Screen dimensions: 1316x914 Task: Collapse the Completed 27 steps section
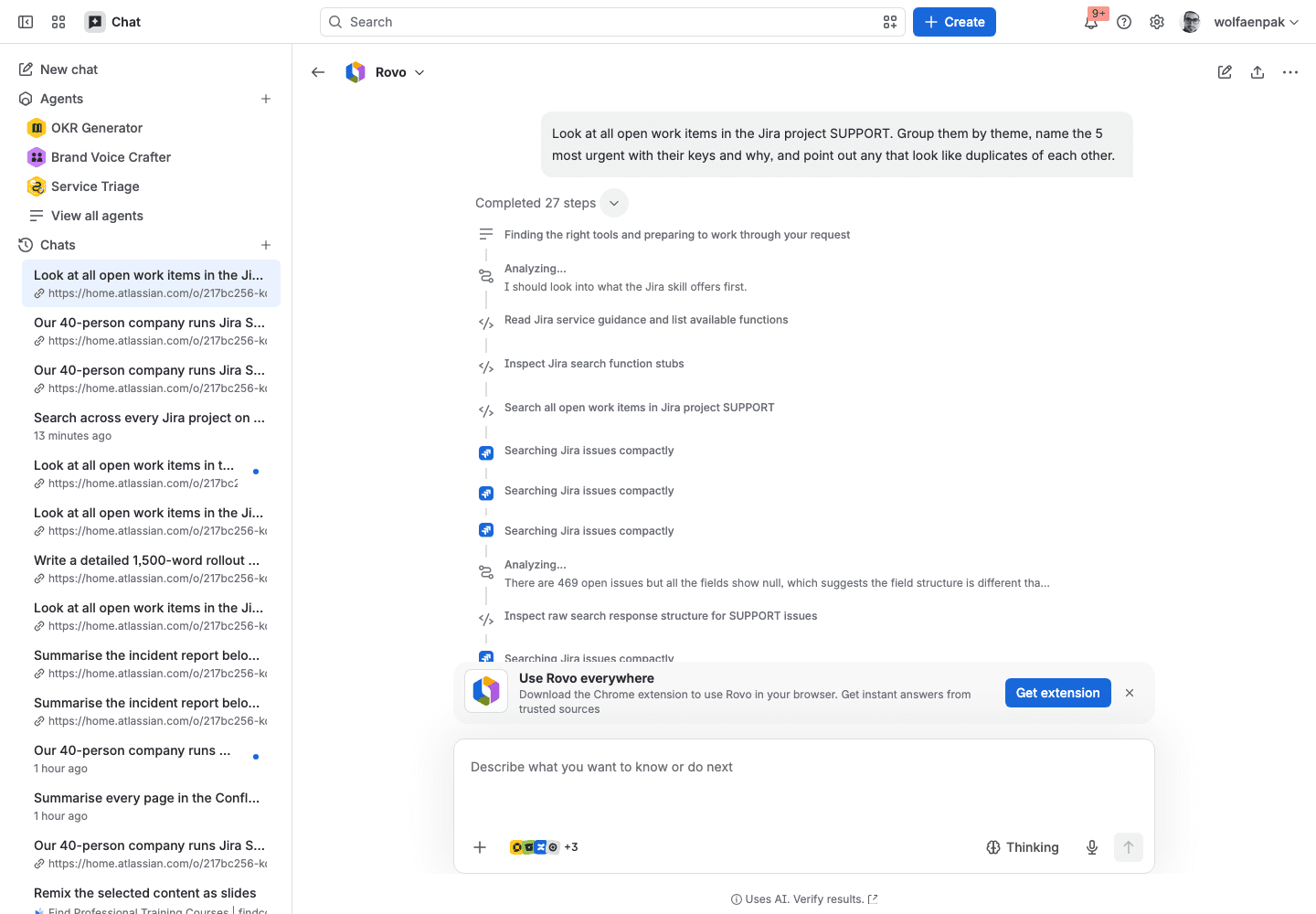tap(614, 203)
